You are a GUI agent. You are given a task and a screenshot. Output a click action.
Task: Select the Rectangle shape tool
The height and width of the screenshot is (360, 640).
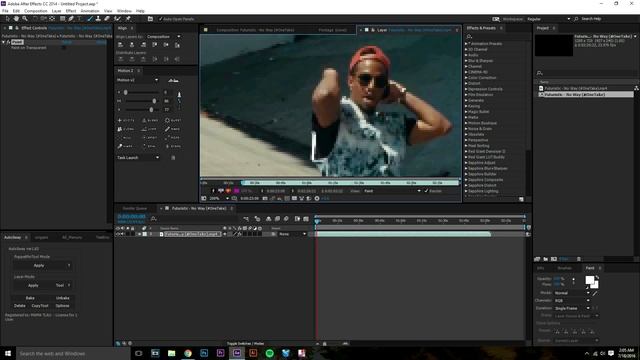(62, 19)
